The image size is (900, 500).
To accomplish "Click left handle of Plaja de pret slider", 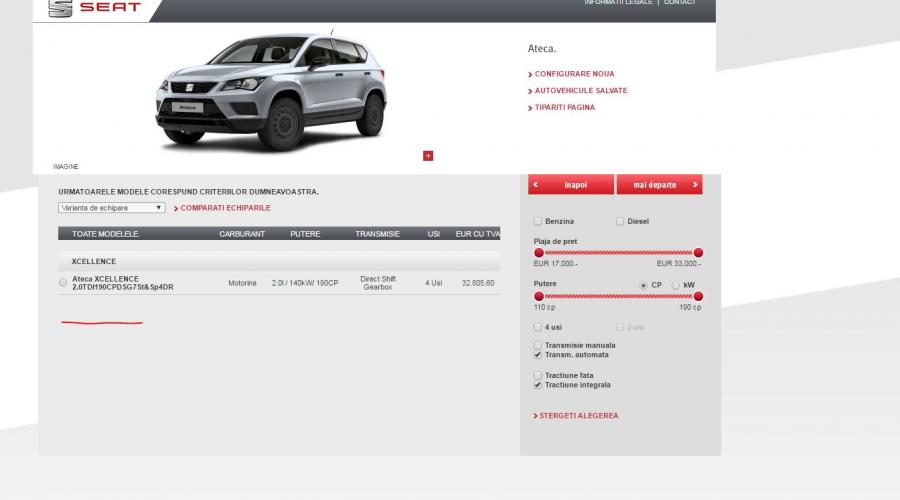I will click(539, 253).
